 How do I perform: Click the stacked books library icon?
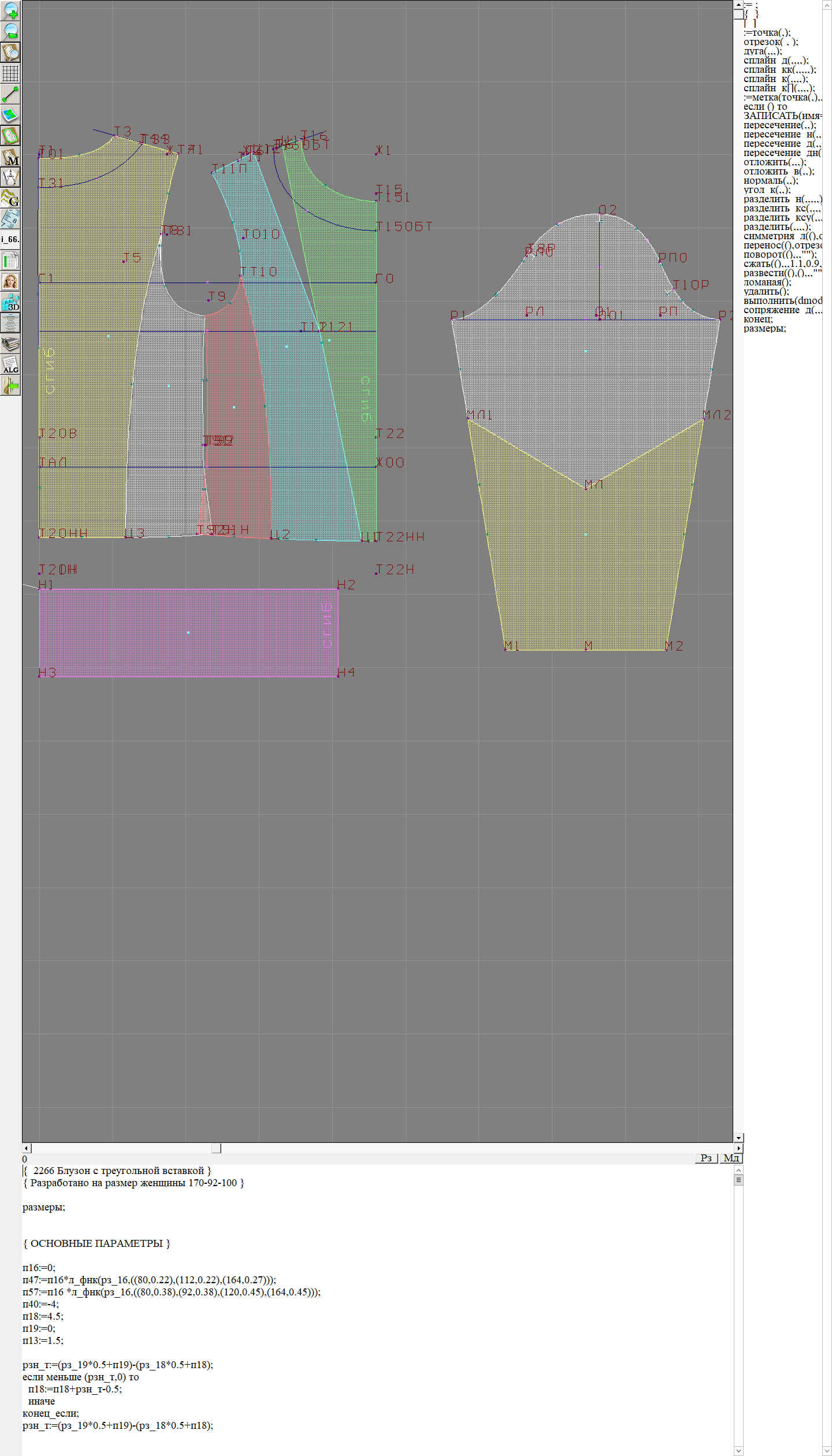(x=10, y=344)
